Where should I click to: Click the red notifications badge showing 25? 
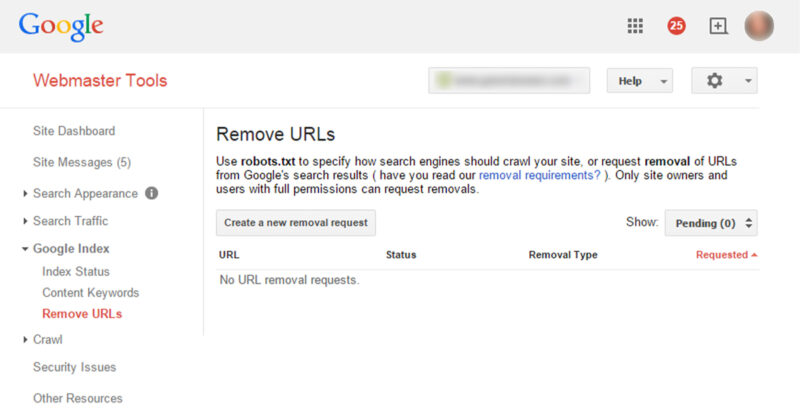pyautogui.click(x=677, y=27)
